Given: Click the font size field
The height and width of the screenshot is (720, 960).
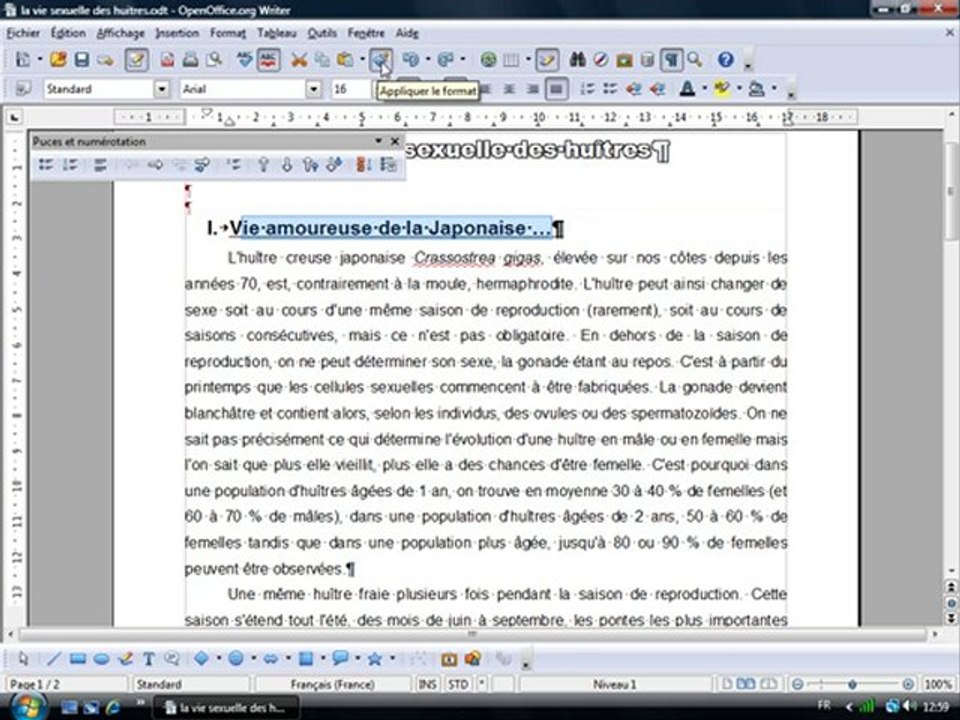Looking at the screenshot, I should point(351,89).
